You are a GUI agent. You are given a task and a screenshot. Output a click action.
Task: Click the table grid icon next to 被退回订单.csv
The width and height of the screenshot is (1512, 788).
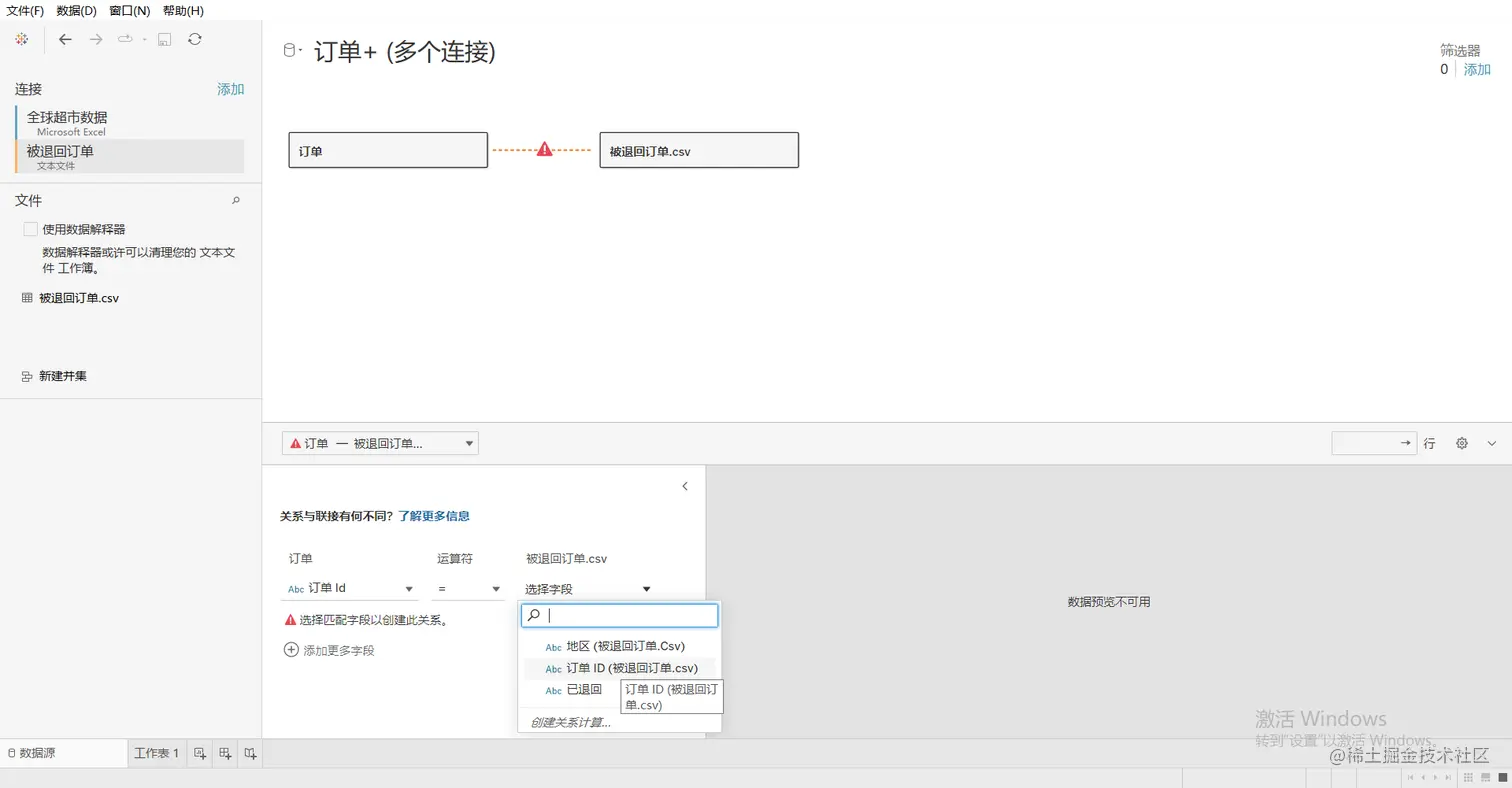pos(27,297)
